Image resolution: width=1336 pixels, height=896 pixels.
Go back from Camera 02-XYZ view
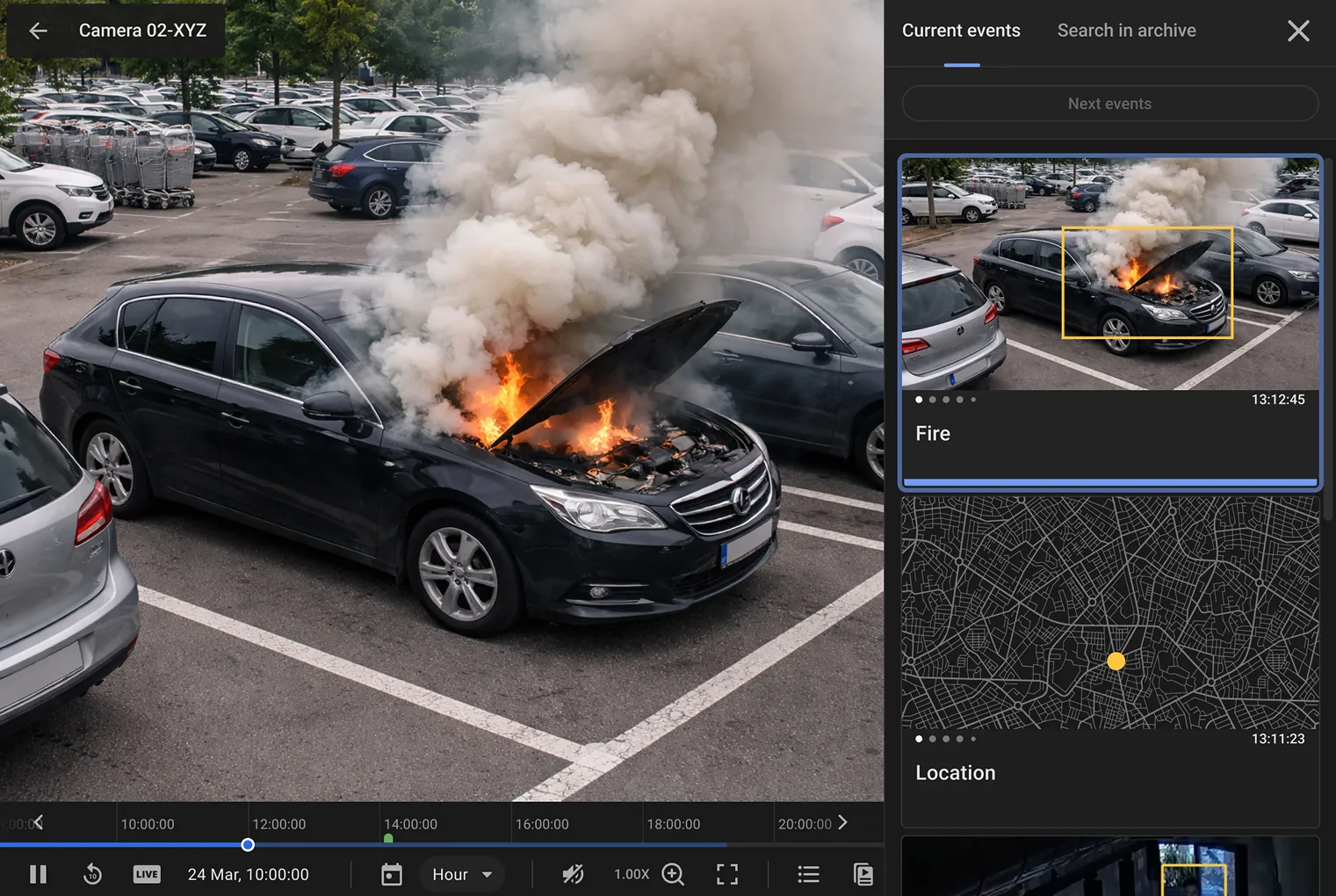38,31
